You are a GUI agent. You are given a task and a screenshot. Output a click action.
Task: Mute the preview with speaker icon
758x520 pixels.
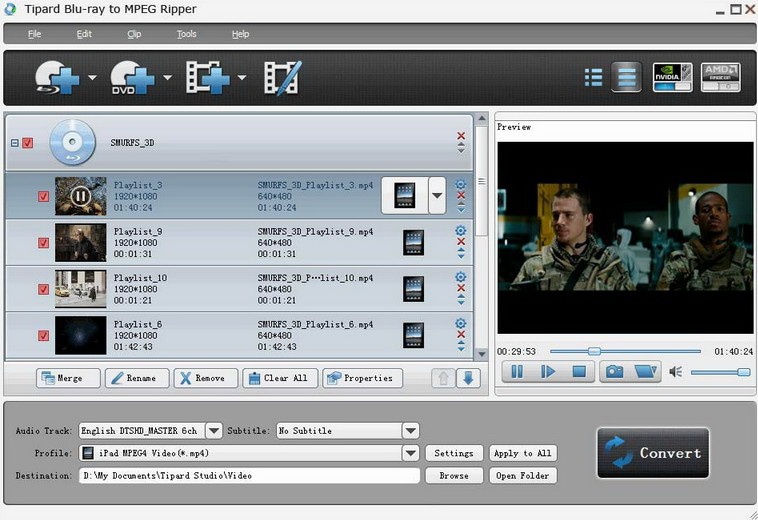676,372
